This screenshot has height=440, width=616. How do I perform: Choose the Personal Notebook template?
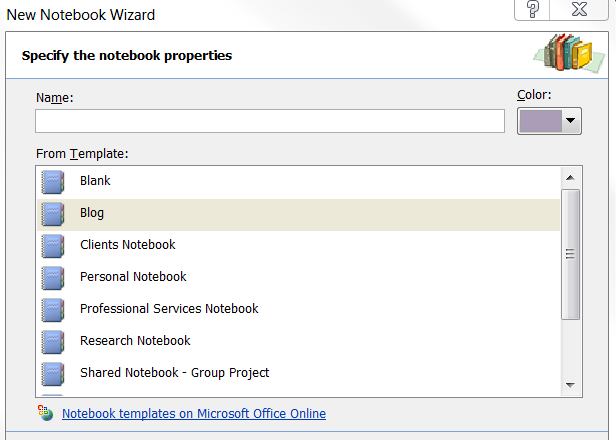click(x=298, y=278)
